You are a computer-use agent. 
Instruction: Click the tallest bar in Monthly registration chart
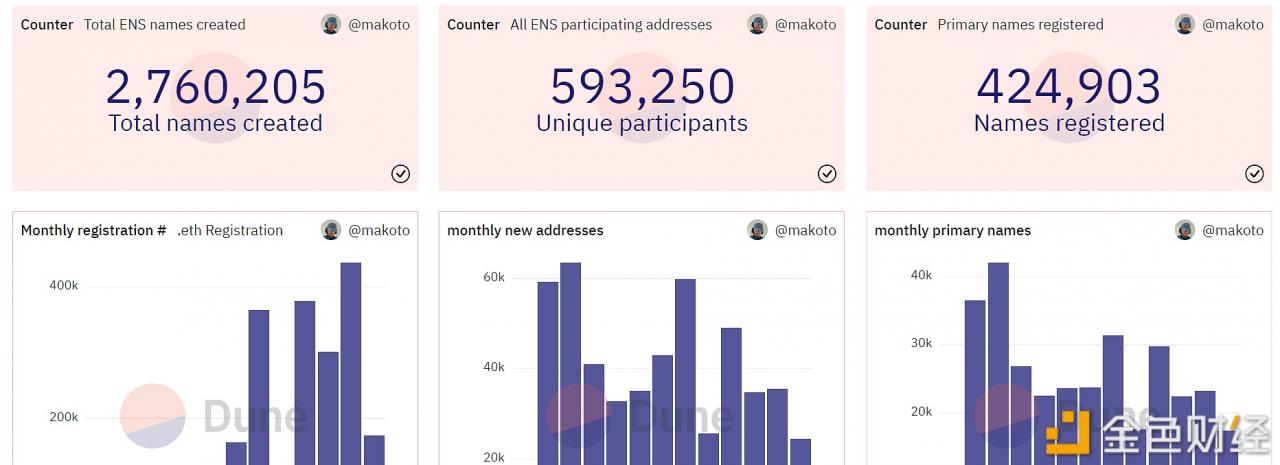(x=351, y=360)
